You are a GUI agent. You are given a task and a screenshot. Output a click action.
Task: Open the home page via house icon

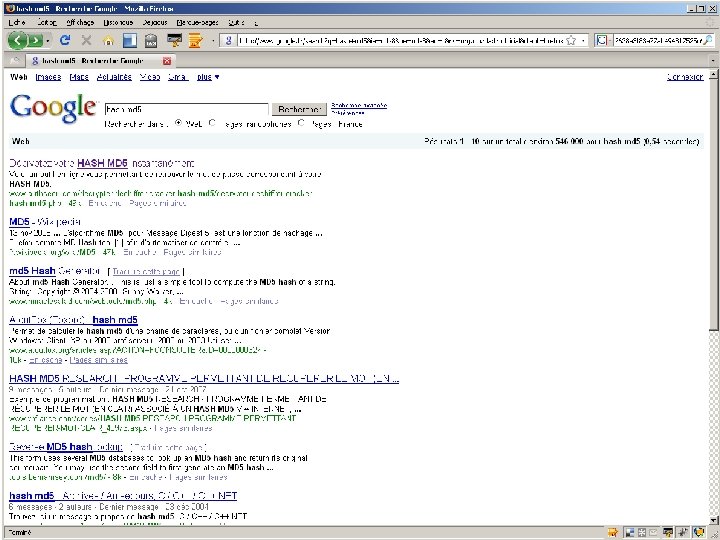(108, 40)
